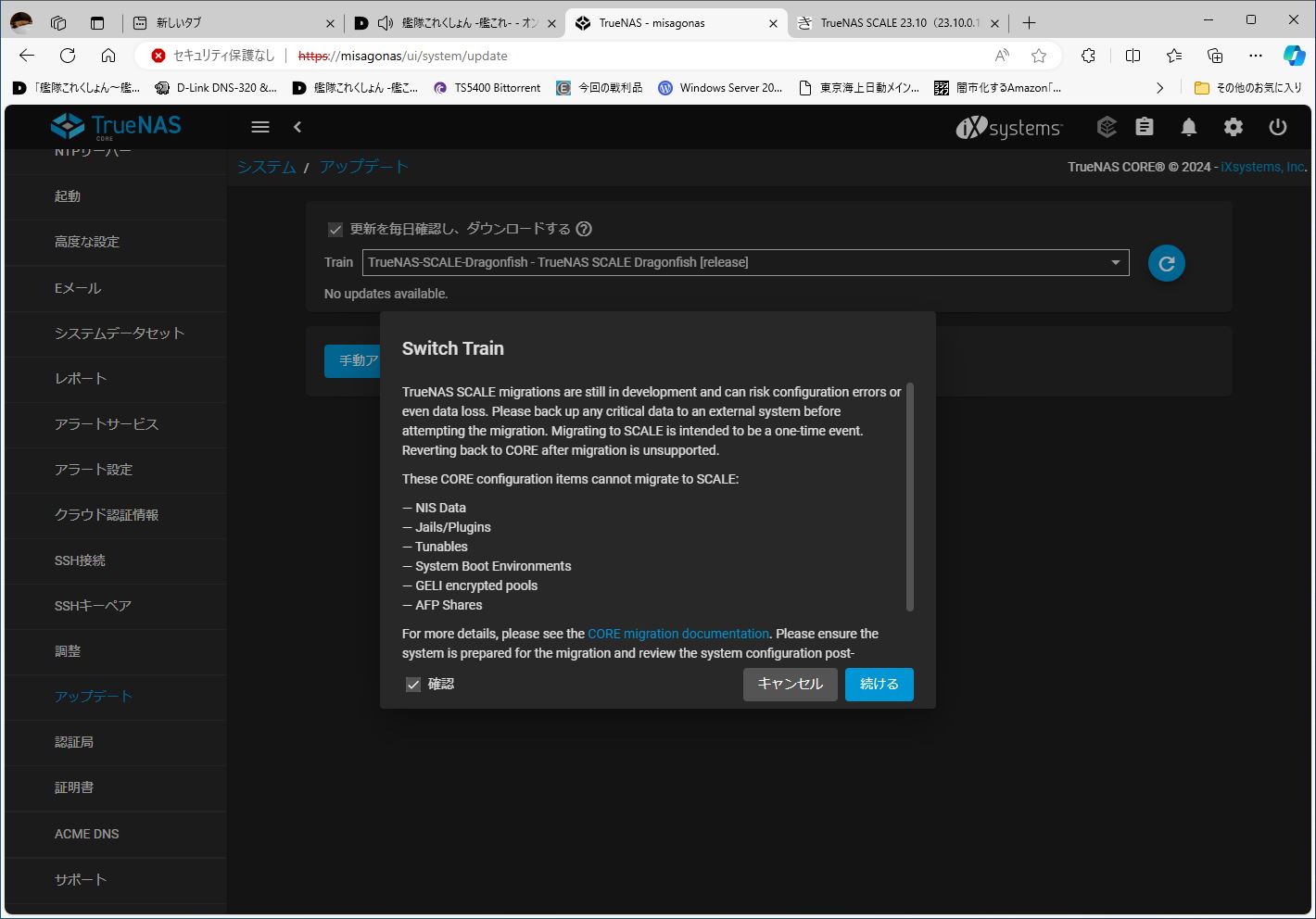The height and width of the screenshot is (919, 1316).
Task: Toggle the TrueNAS sidebar hamburger menu
Action: click(x=260, y=127)
